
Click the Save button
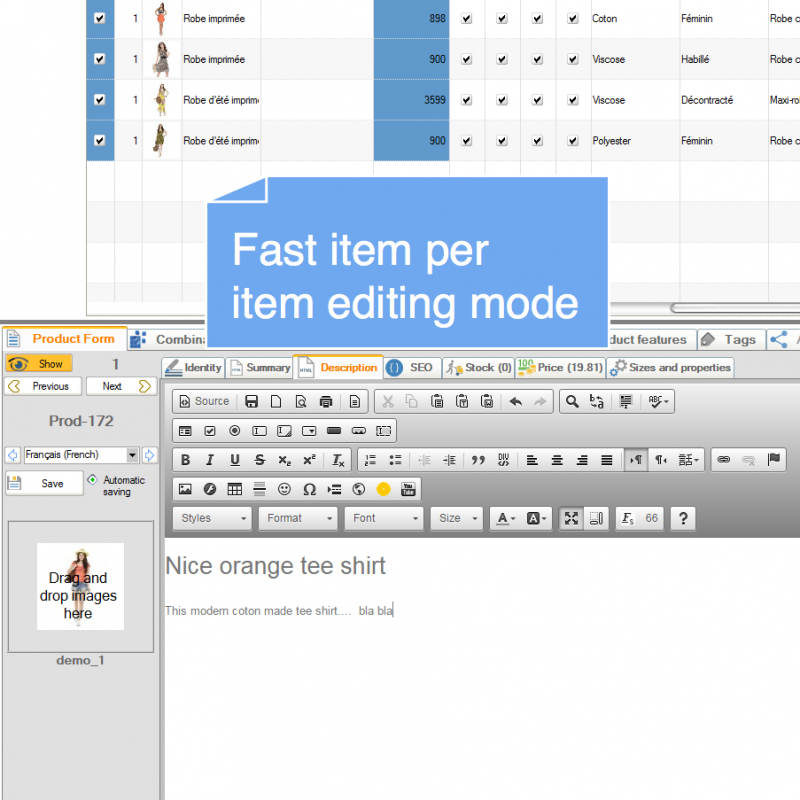[x=44, y=484]
